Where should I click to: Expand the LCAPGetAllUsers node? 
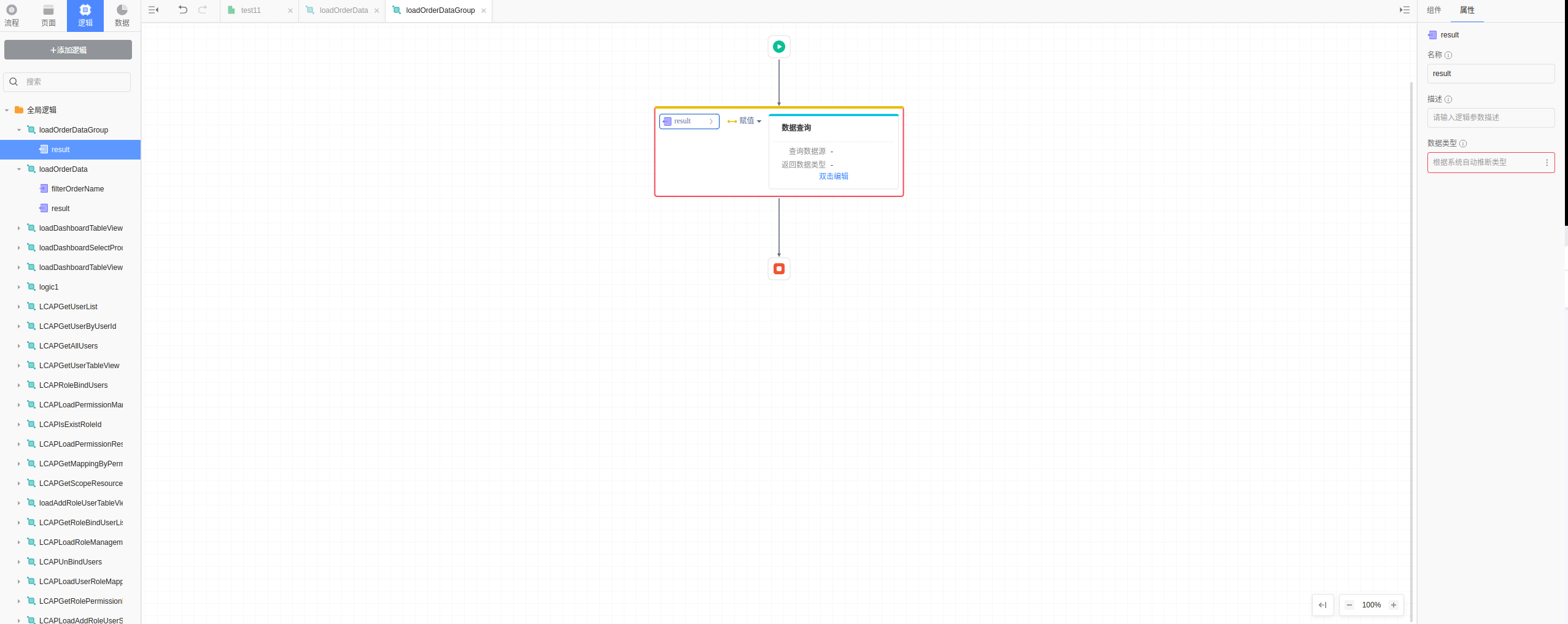click(19, 346)
